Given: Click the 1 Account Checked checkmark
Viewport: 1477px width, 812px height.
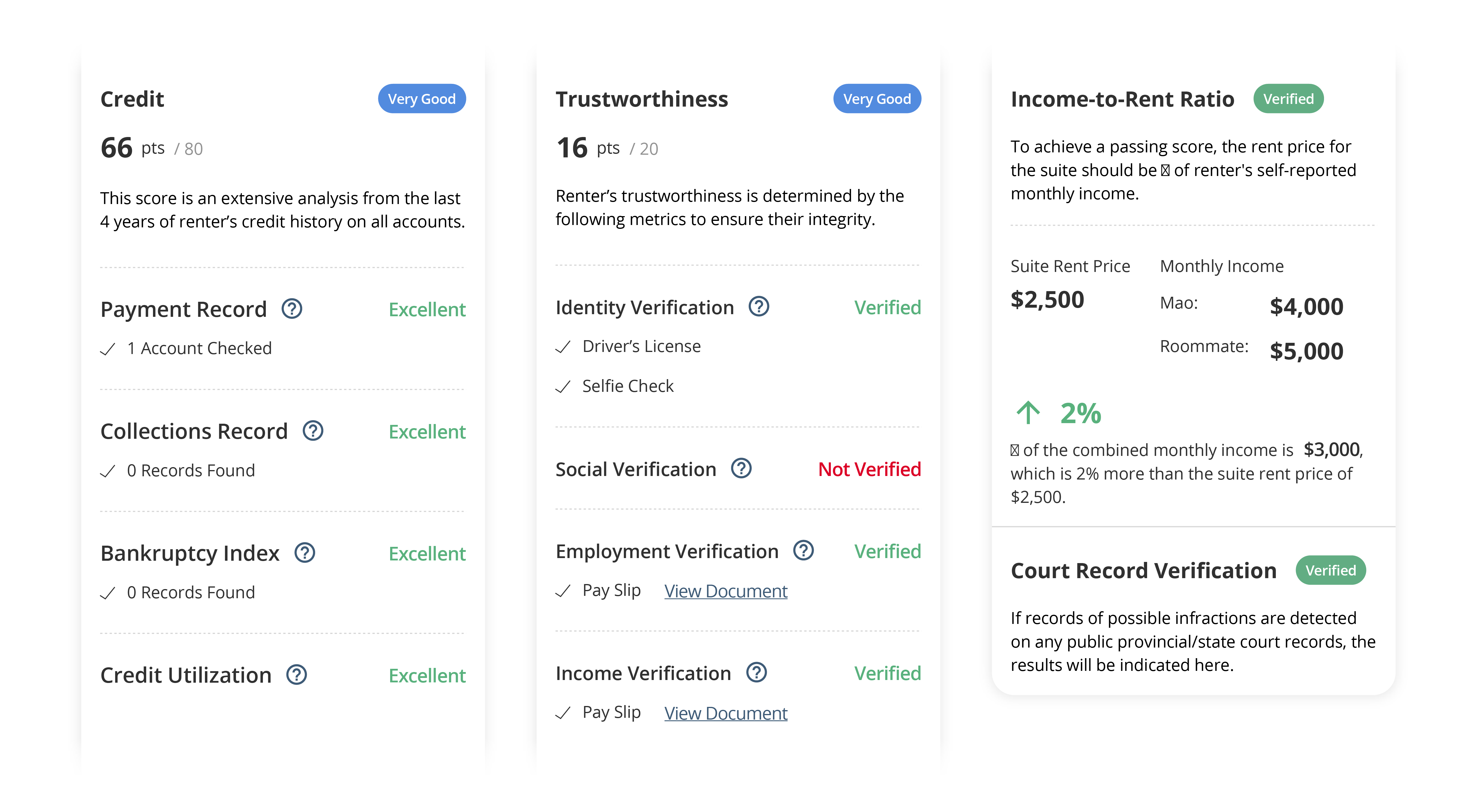Looking at the screenshot, I should tap(108, 349).
